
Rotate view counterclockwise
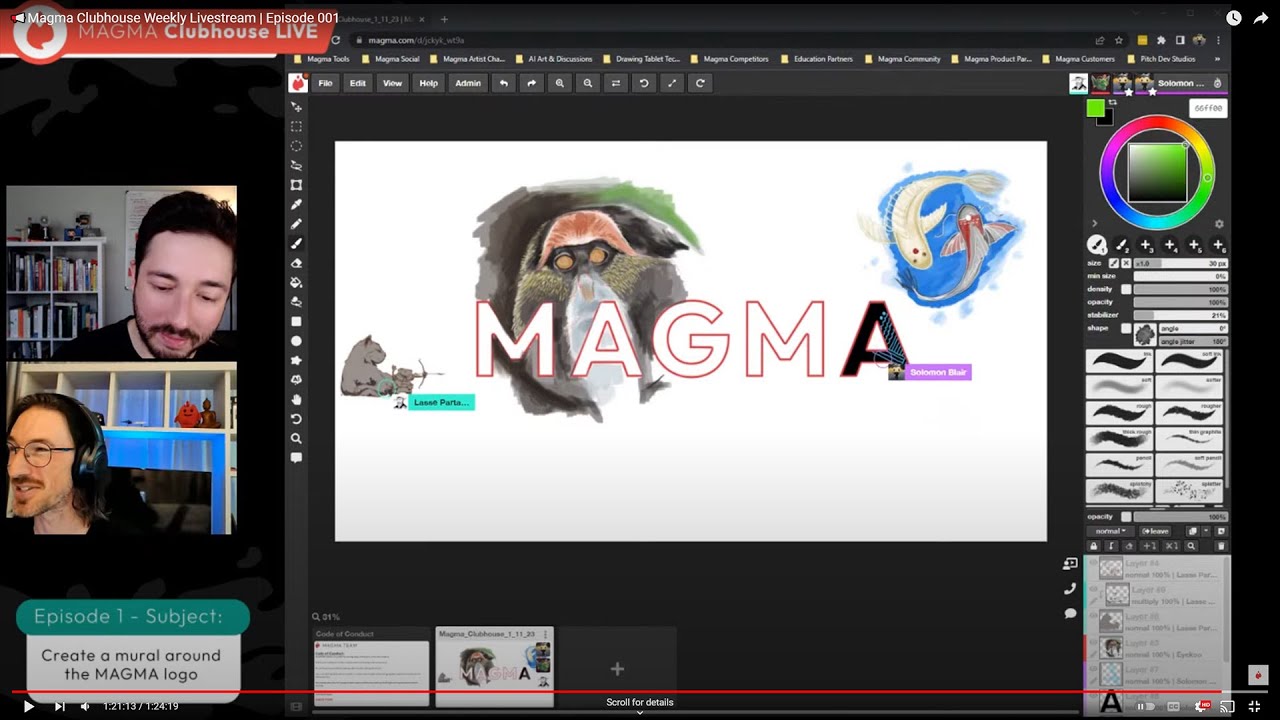tap(643, 83)
